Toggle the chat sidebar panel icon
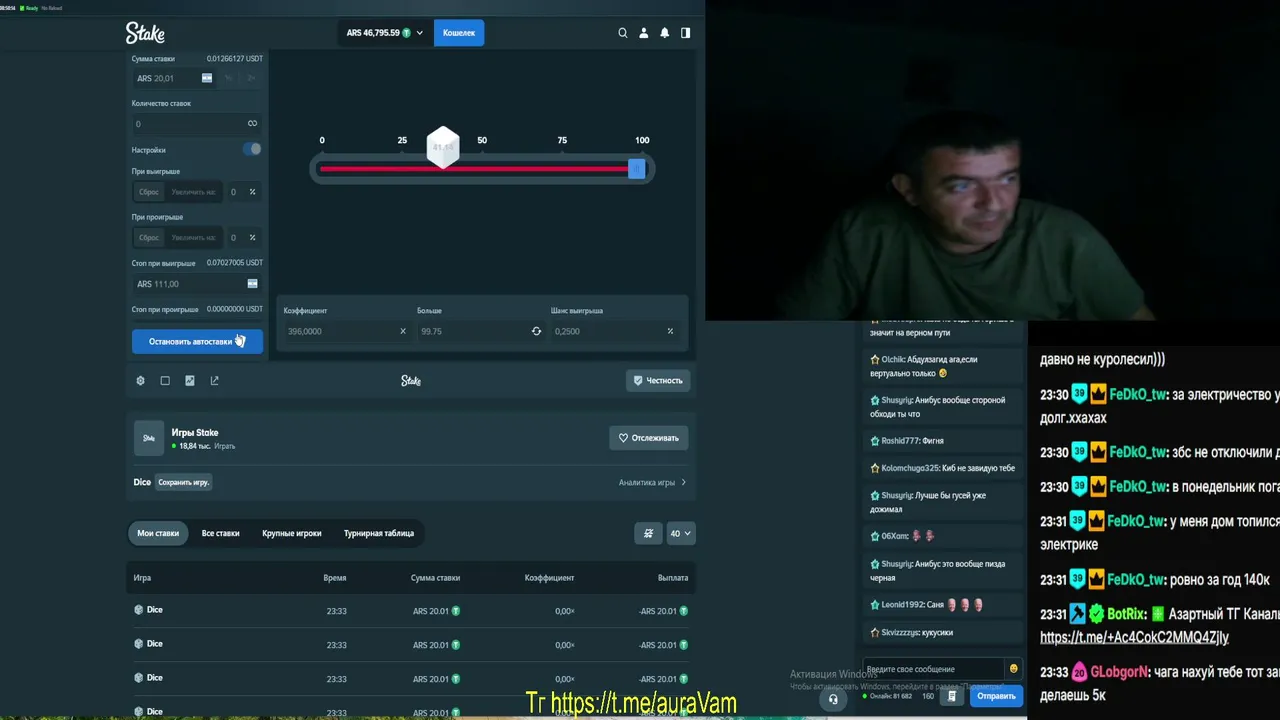Viewport: 1280px width, 720px height. [685, 33]
